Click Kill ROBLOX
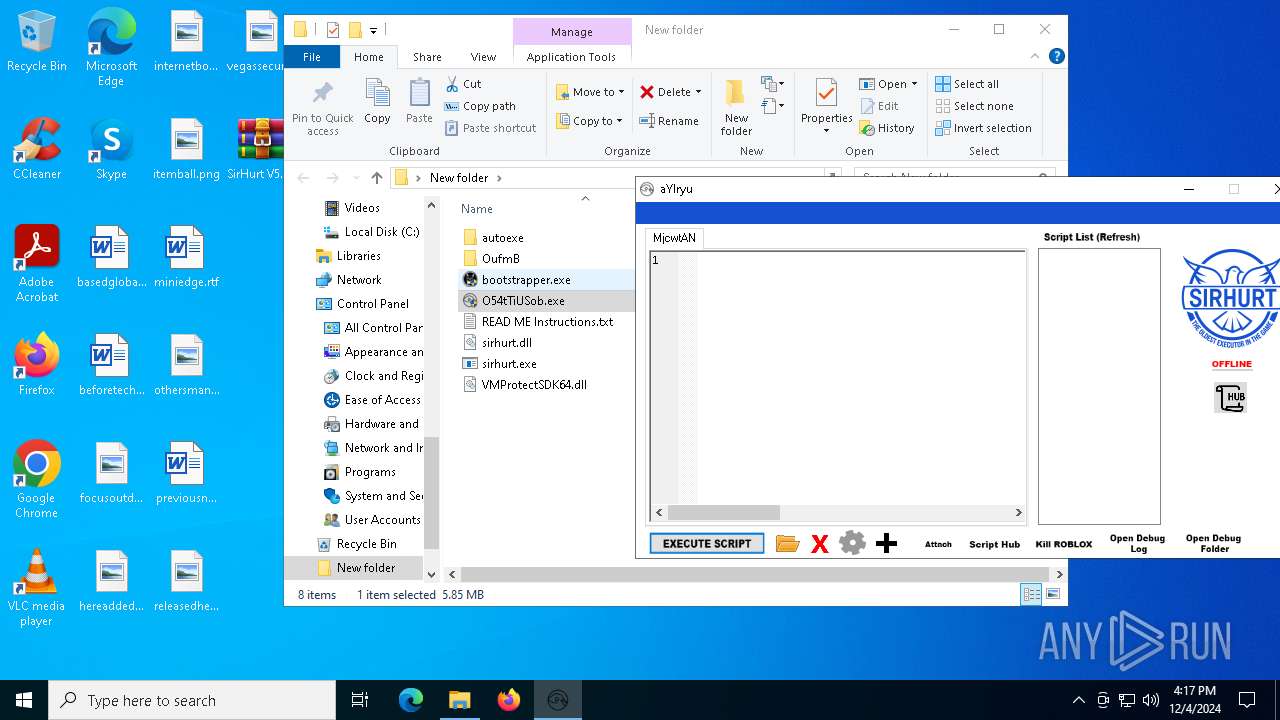 pos(1064,544)
